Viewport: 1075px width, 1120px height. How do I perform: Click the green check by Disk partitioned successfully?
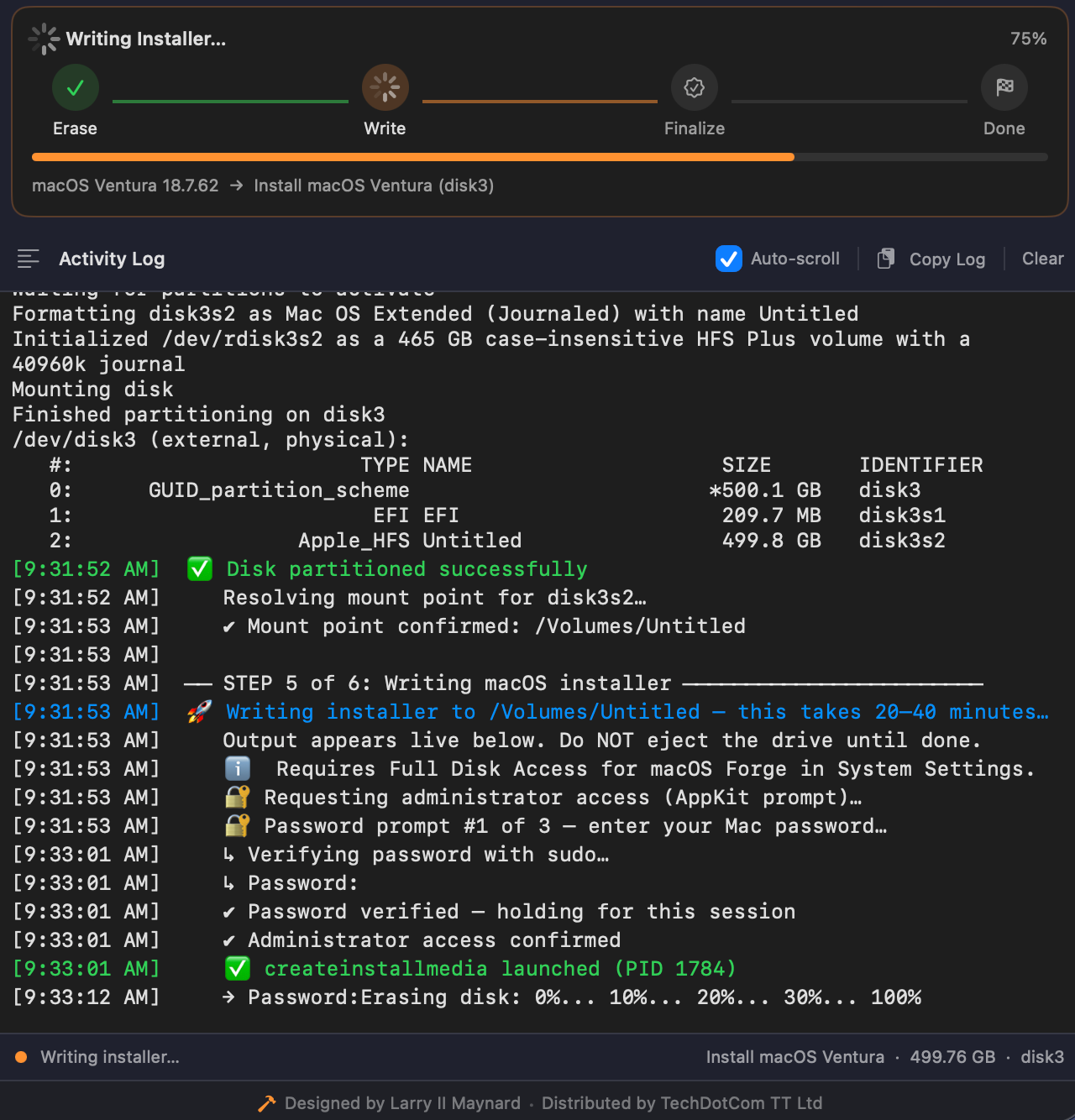(200, 568)
